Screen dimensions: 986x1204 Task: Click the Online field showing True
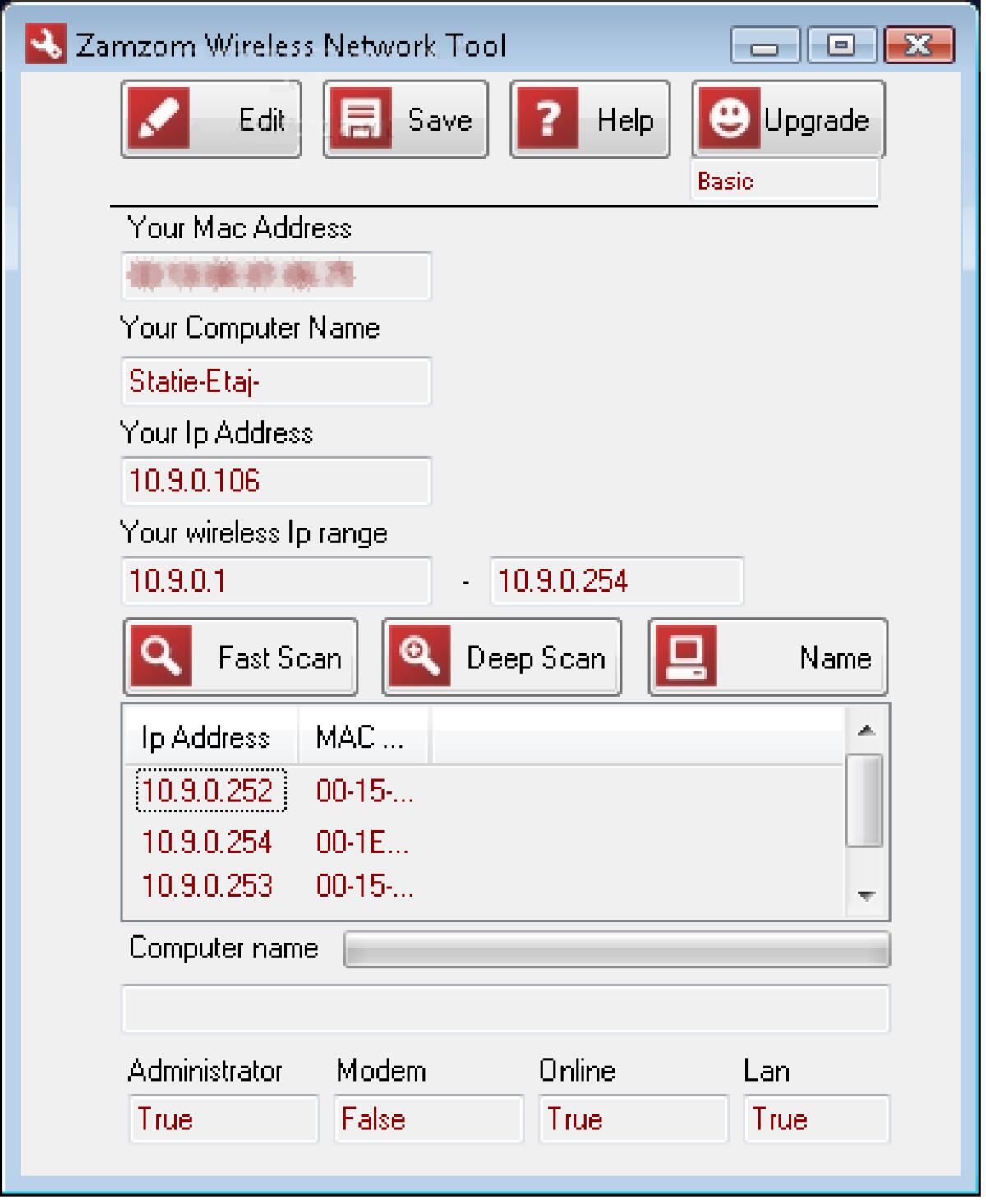(634, 1119)
